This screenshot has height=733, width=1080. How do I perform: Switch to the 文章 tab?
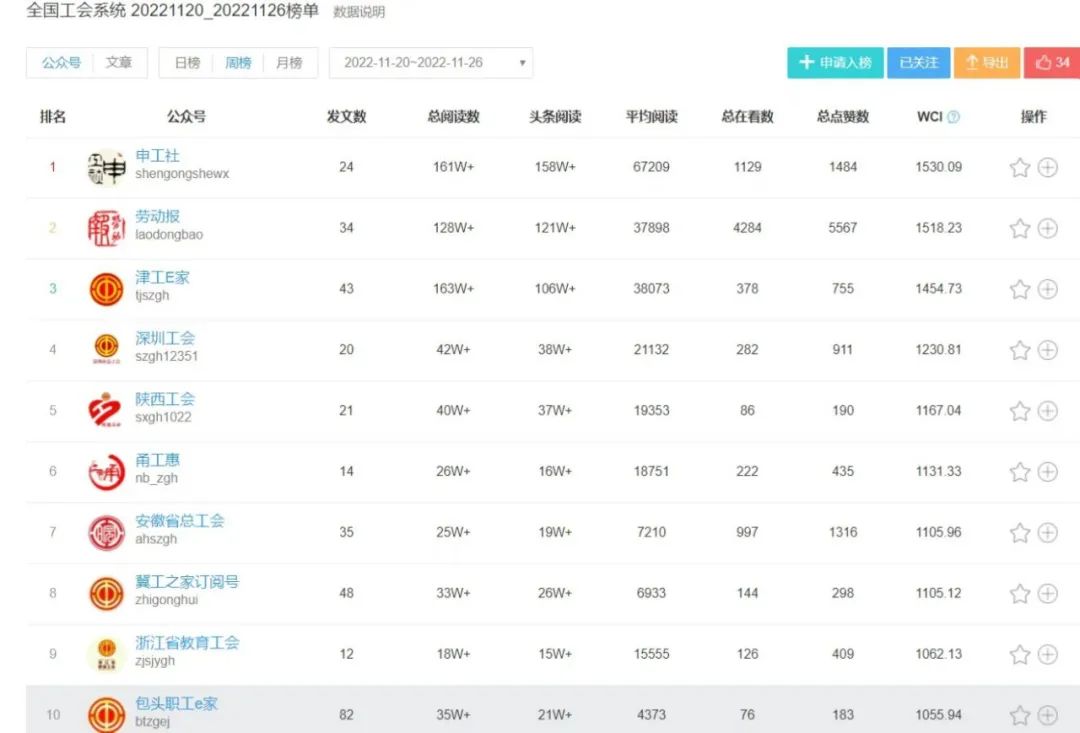(119, 62)
